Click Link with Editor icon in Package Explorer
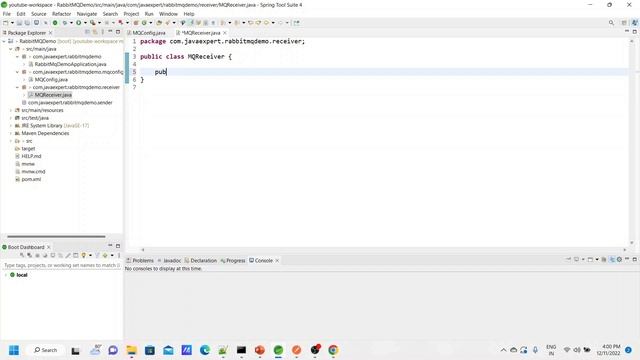The image size is (640, 360). 95,32
